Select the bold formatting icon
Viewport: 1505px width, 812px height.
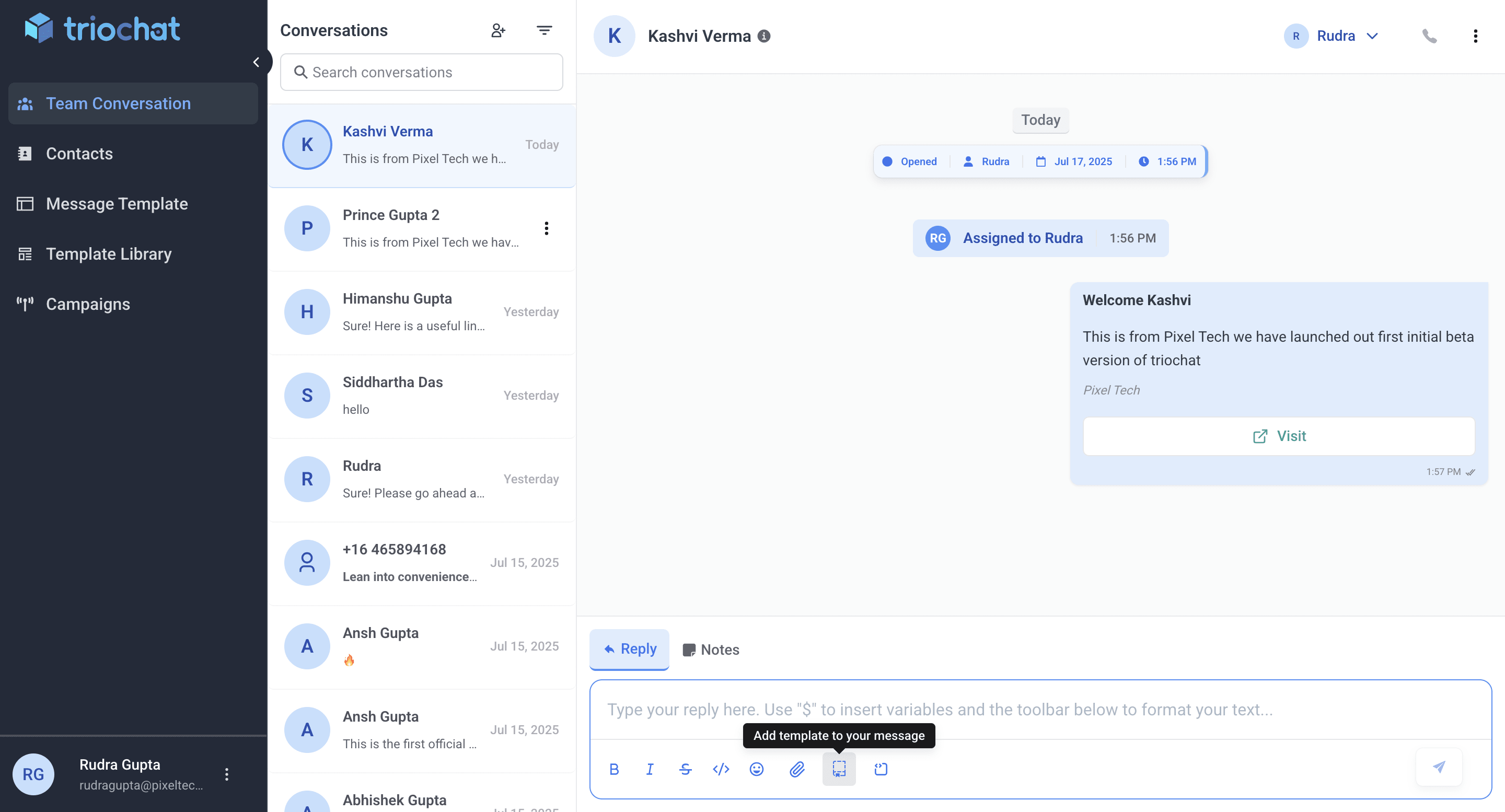click(614, 769)
